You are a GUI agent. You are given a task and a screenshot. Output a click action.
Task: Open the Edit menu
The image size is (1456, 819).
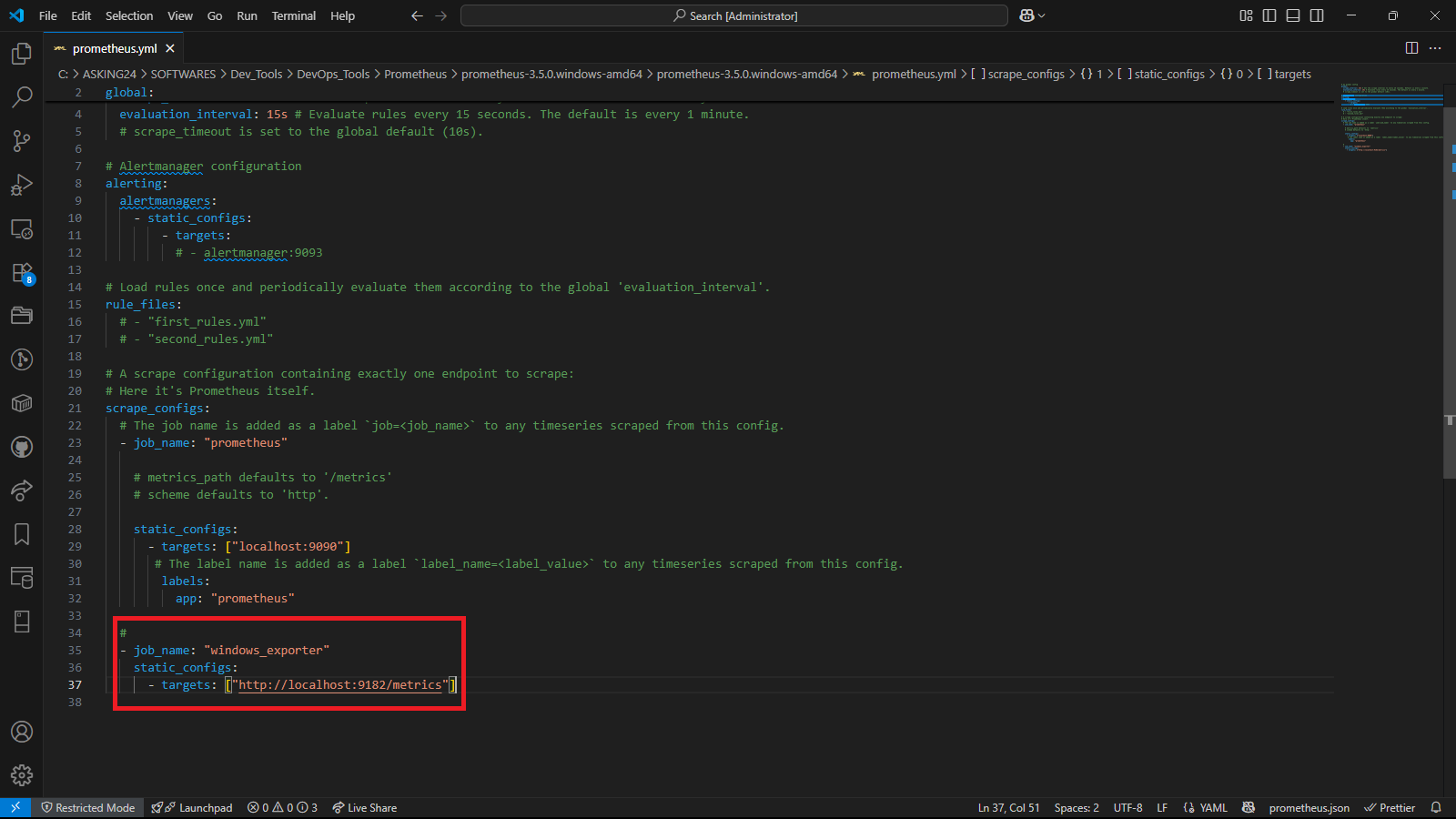[81, 15]
